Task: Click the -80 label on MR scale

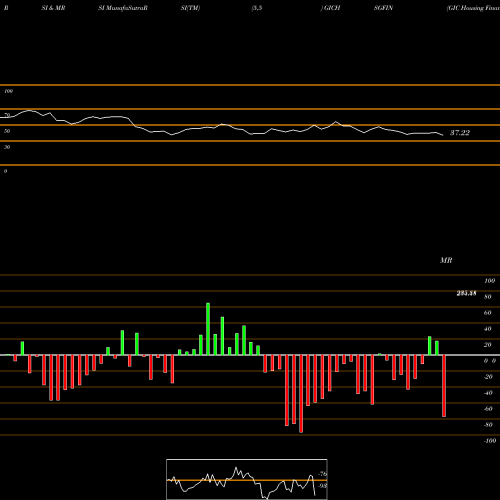Action: [488, 425]
